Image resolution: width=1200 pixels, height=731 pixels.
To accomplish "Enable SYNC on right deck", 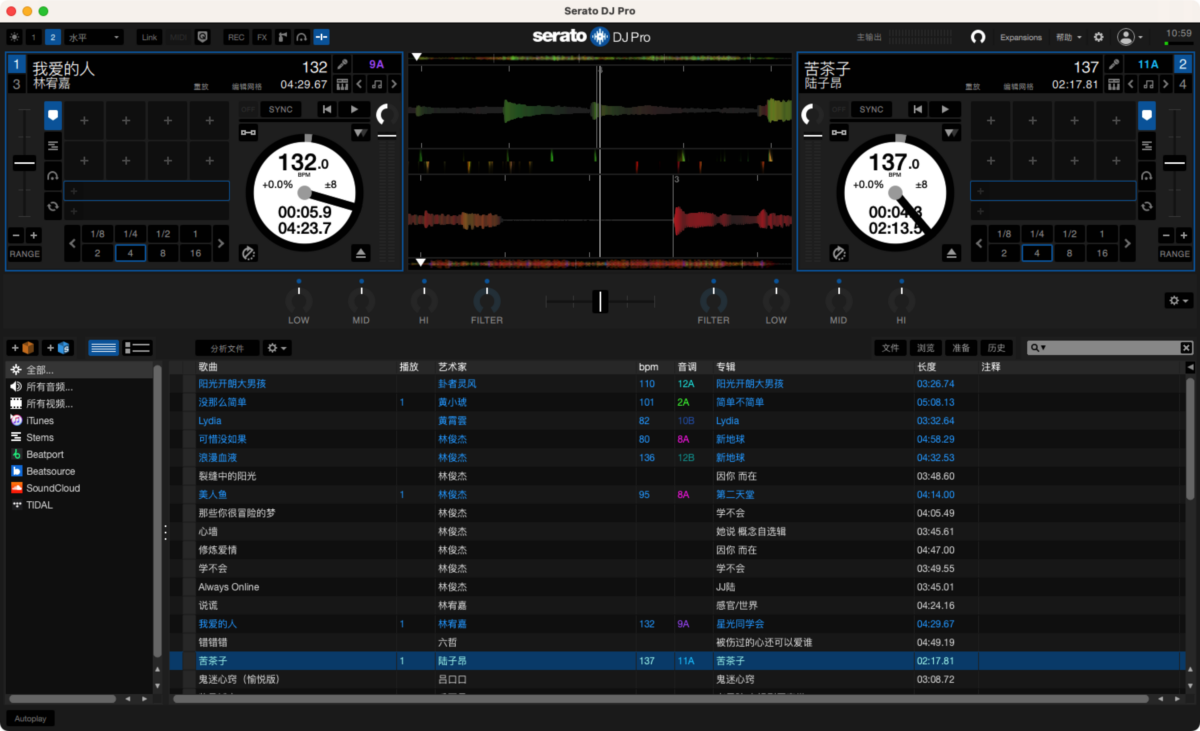I will tap(871, 109).
